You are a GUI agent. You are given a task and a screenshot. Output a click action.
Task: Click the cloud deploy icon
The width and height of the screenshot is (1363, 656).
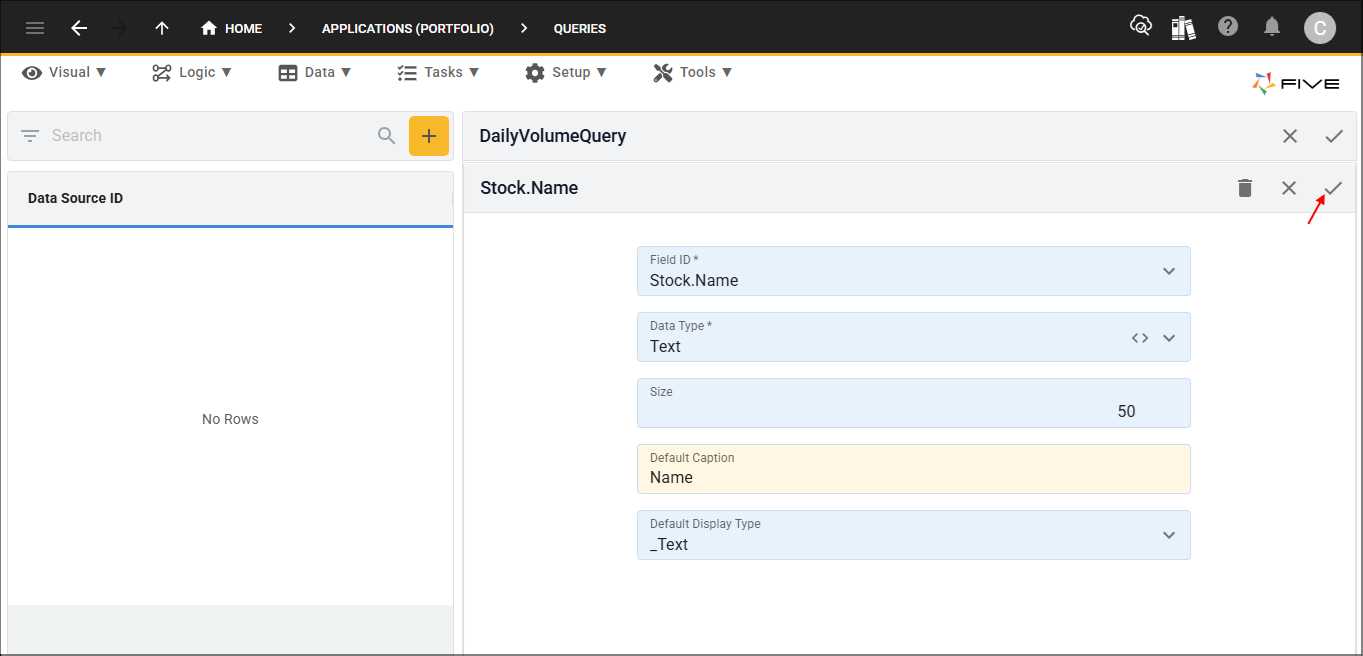tap(1141, 27)
